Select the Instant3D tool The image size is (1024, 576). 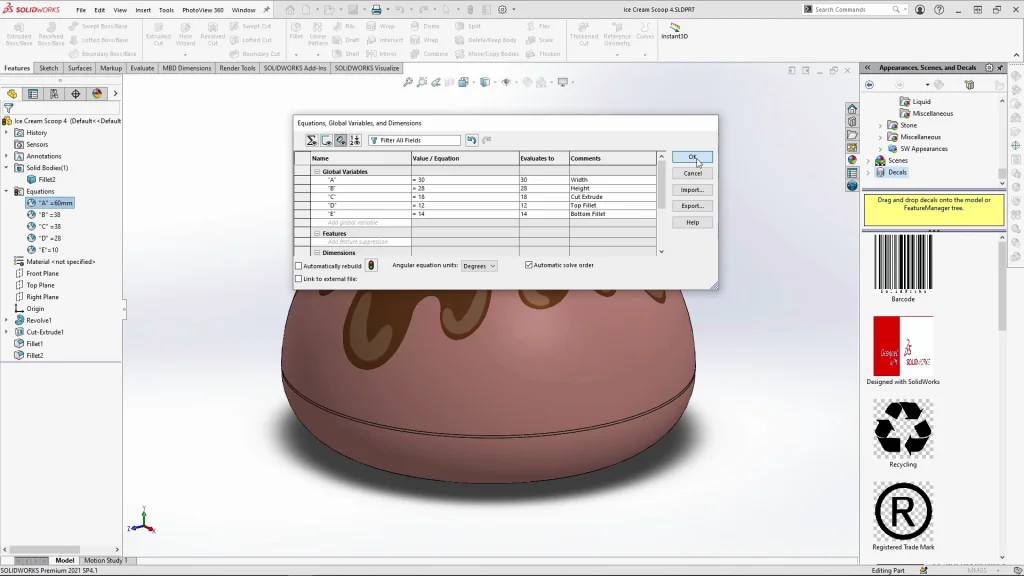coord(677,30)
